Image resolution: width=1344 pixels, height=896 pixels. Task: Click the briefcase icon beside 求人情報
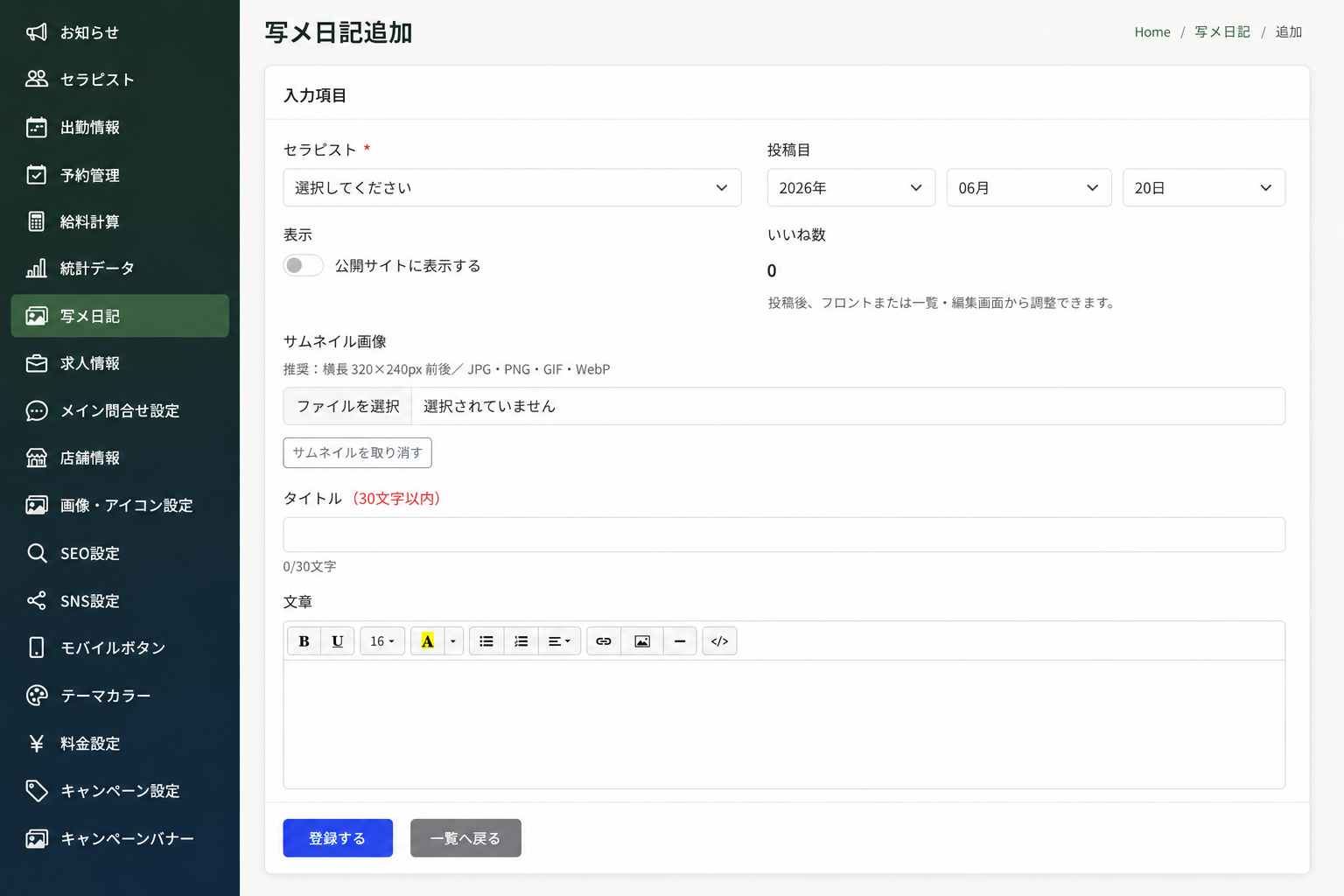pyautogui.click(x=37, y=363)
